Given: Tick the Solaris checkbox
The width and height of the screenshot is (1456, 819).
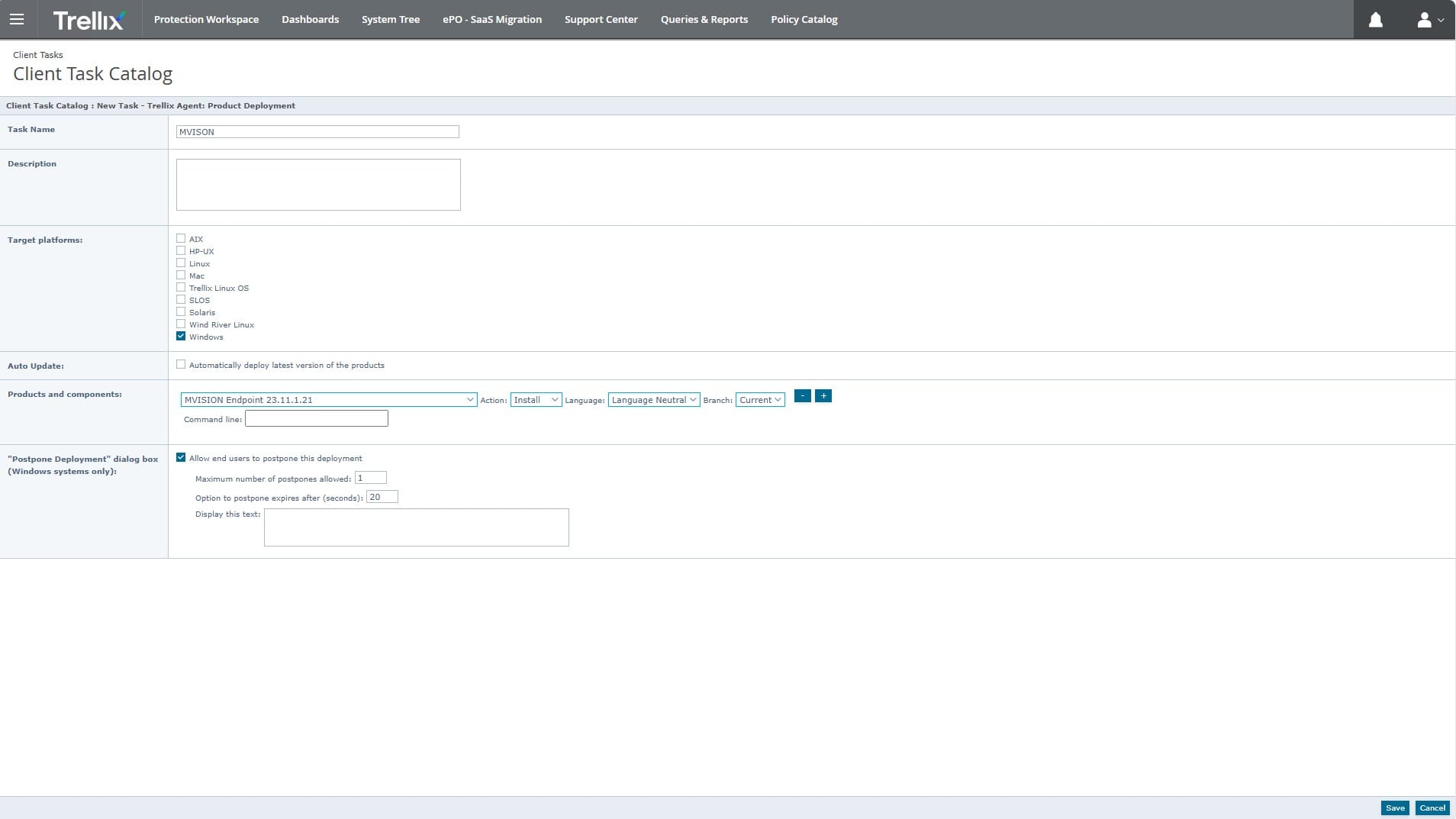Looking at the screenshot, I should point(181,311).
